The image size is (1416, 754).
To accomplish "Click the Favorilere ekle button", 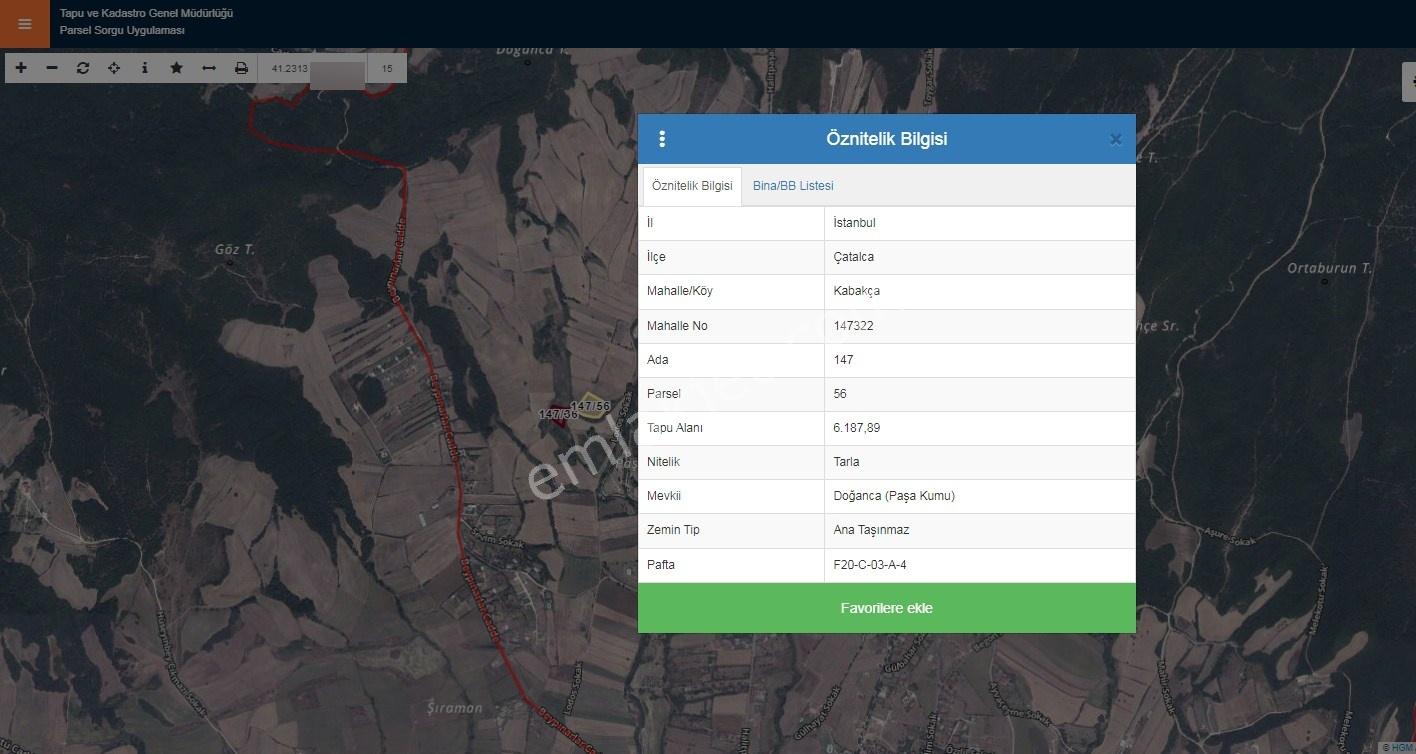I will click(x=887, y=608).
